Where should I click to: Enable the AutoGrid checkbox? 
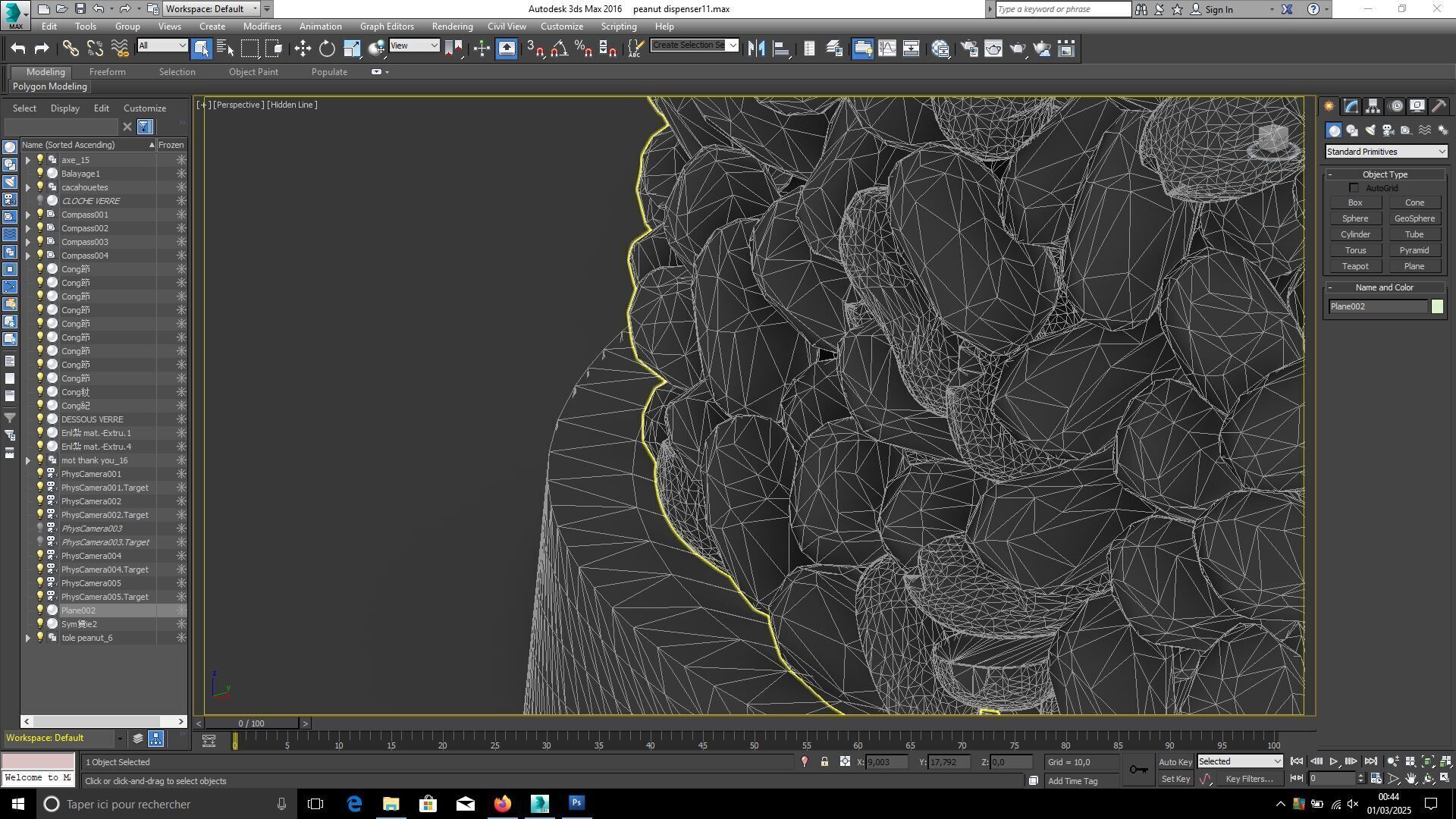tap(1354, 188)
